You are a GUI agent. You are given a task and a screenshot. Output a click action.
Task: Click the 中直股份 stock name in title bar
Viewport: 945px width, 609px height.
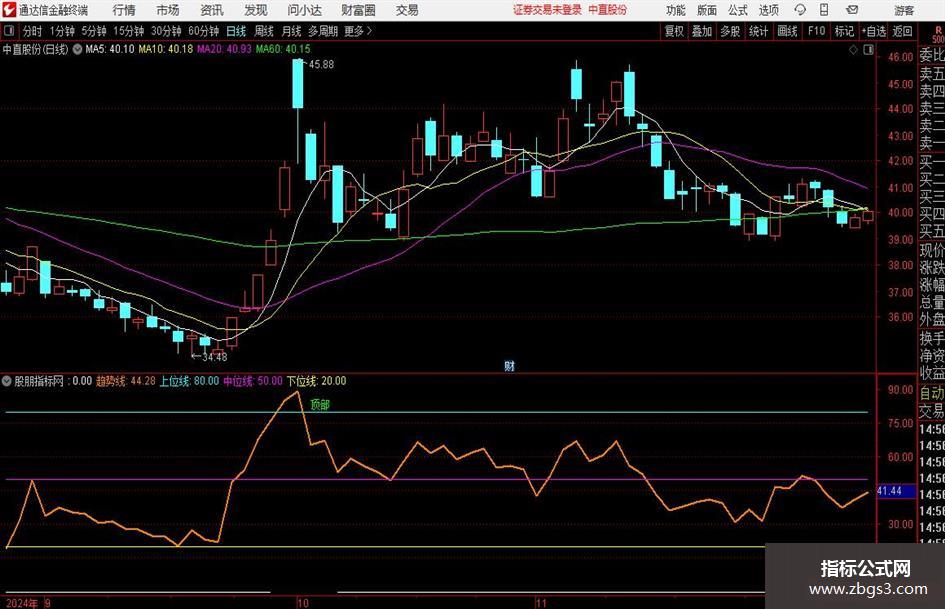[x=608, y=10]
